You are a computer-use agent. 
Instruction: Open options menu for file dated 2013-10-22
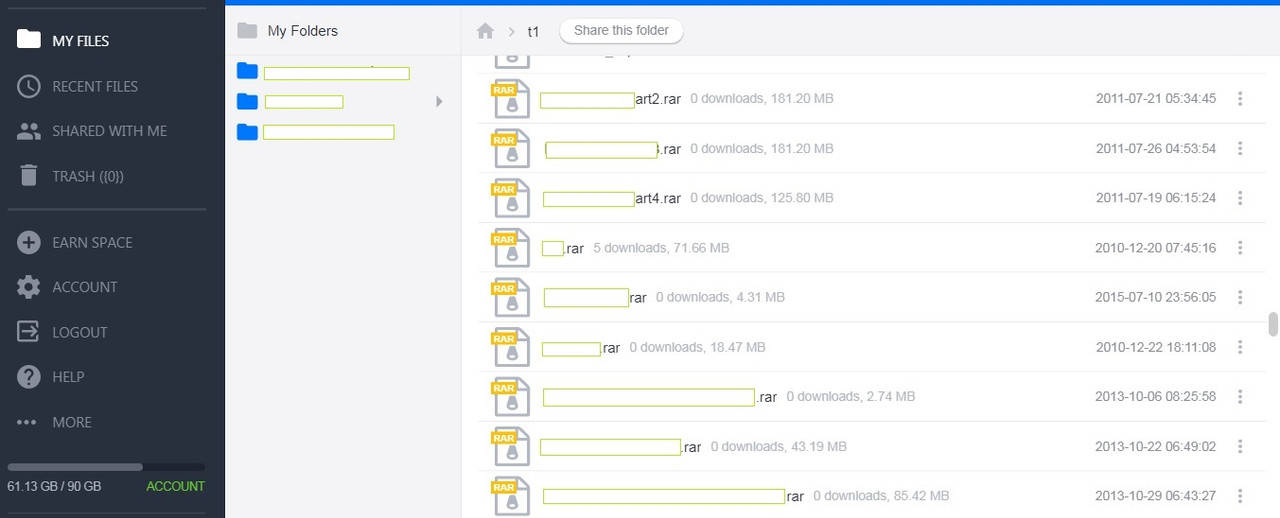point(1240,446)
